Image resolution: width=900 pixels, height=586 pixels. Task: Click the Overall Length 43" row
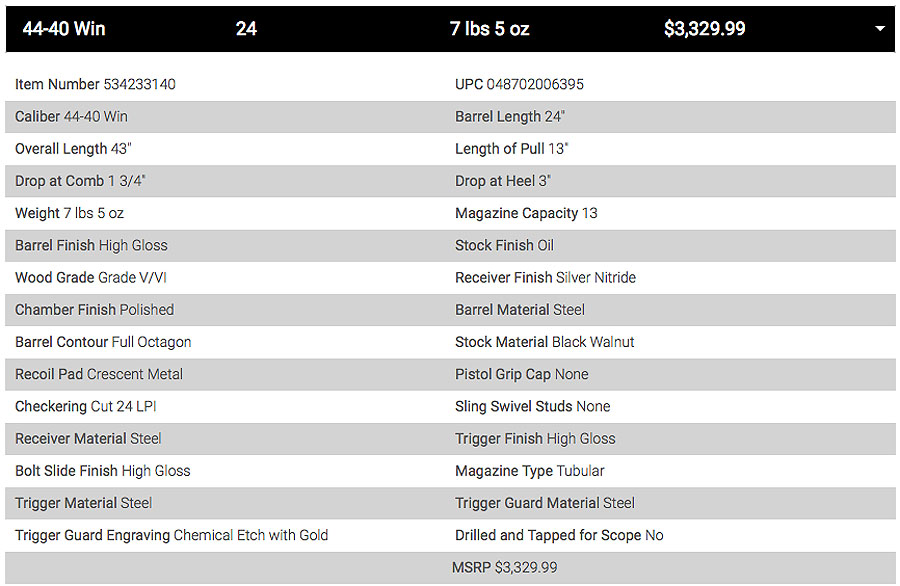pyautogui.click(x=73, y=149)
